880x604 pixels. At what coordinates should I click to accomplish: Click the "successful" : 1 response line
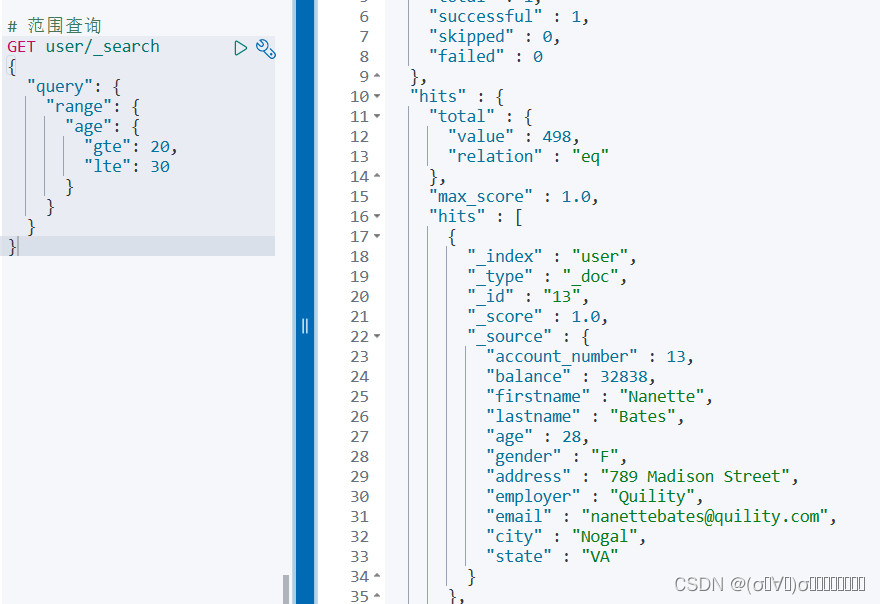pyautogui.click(x=509, y=16)
